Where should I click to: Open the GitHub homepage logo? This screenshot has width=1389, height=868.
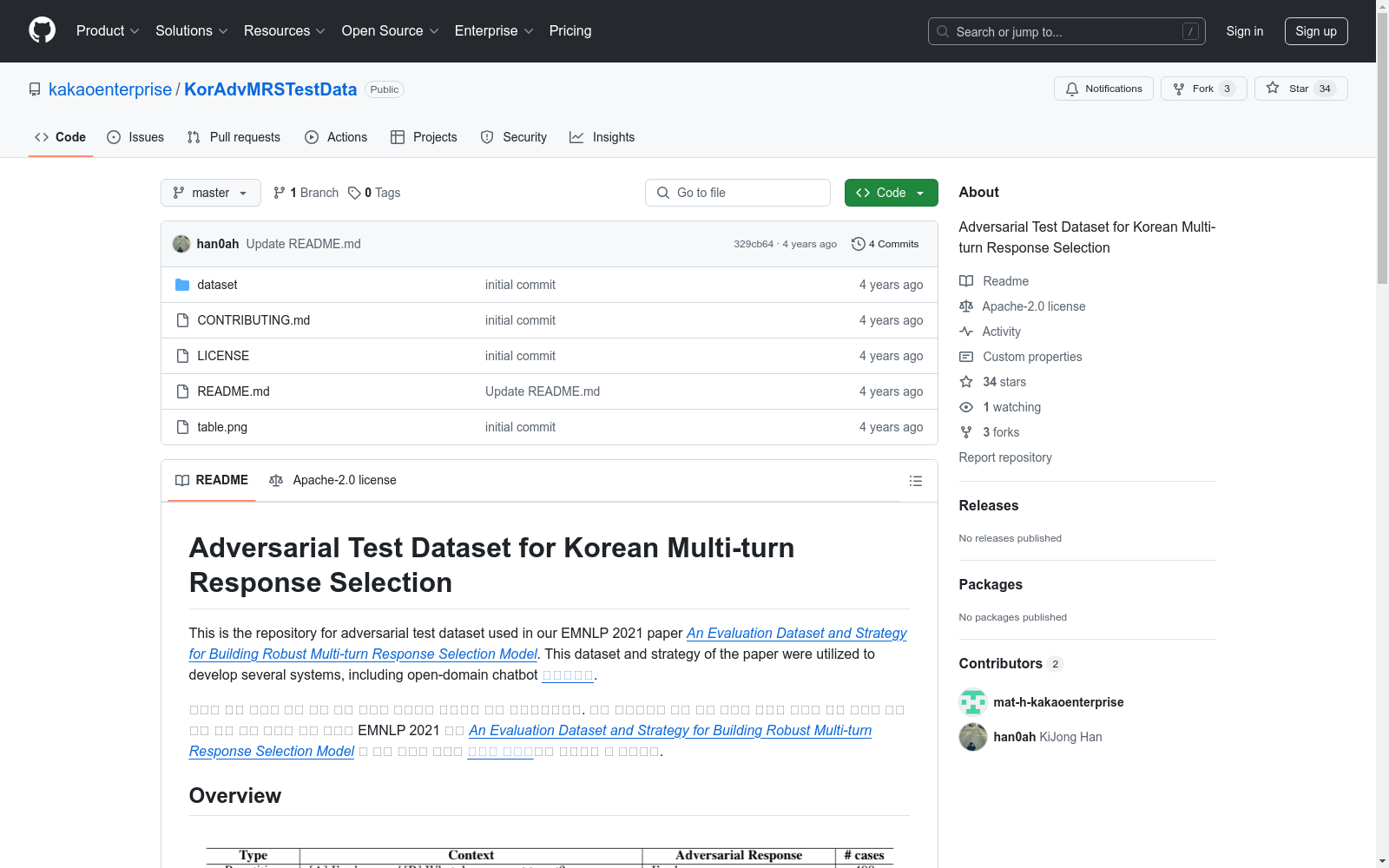pos(42,31)
